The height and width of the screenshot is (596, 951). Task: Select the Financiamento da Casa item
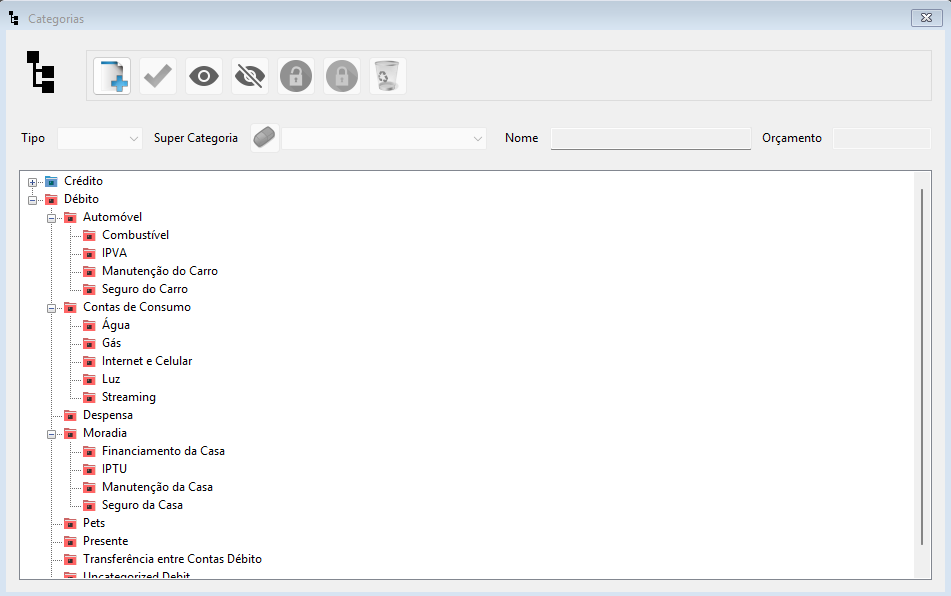tap(163, 451)
